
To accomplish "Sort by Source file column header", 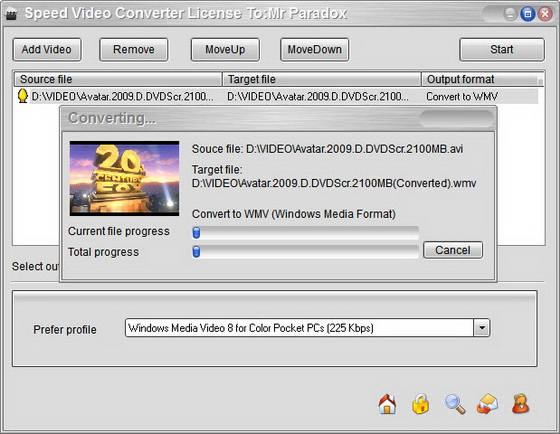I will pyautogui.click(x=118, y=79).
